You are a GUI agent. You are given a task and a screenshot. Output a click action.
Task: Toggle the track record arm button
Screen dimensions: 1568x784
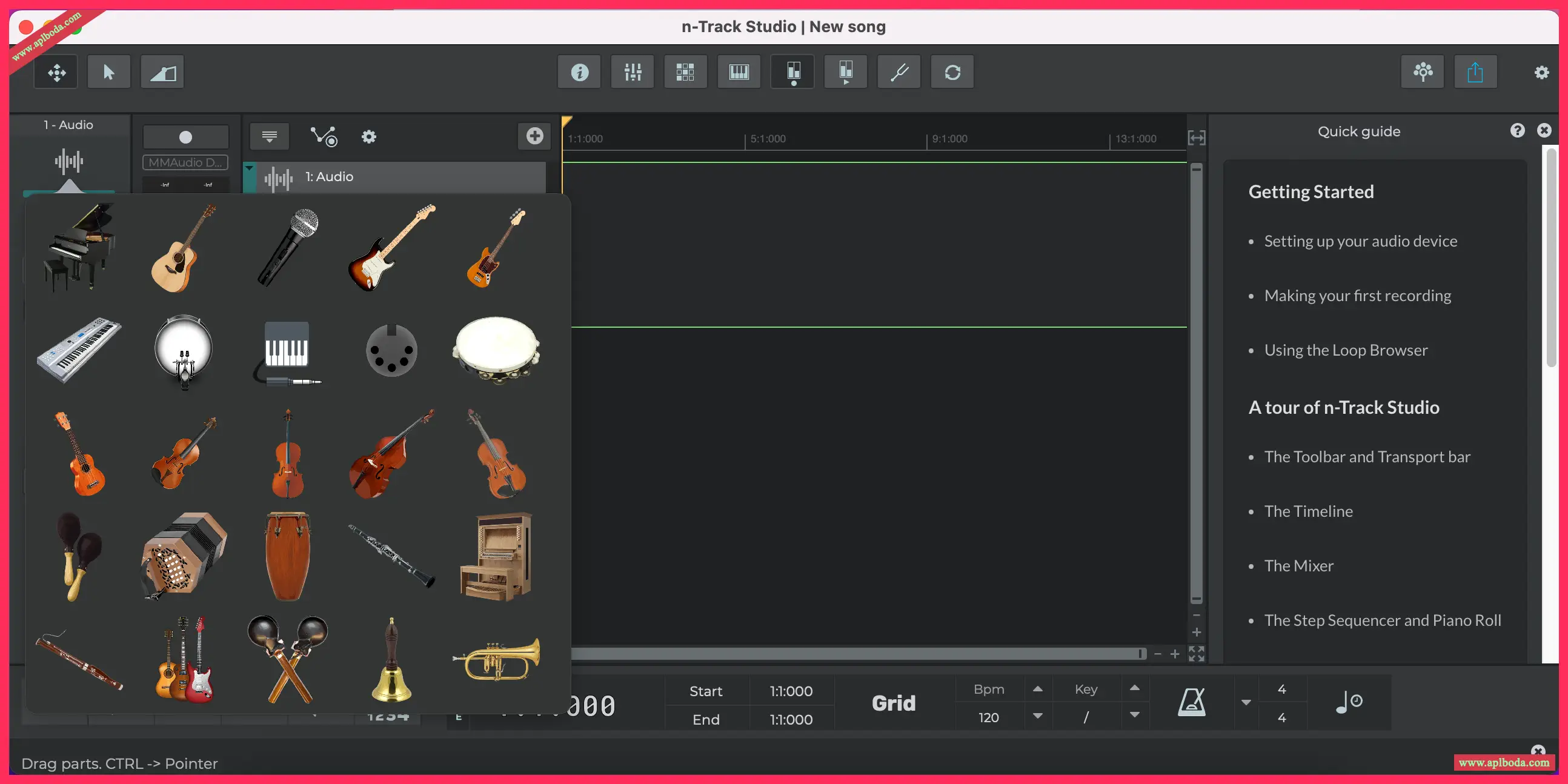(x=185, y=137)
